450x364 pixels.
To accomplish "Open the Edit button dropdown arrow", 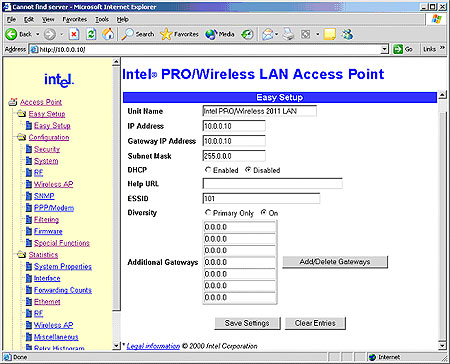I will (317, 34).
